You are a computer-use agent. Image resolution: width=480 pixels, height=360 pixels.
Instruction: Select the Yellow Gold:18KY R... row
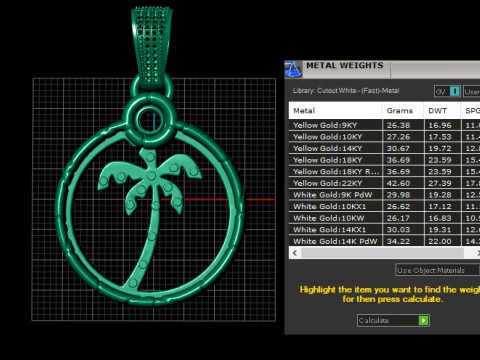(x=384, y=172)
